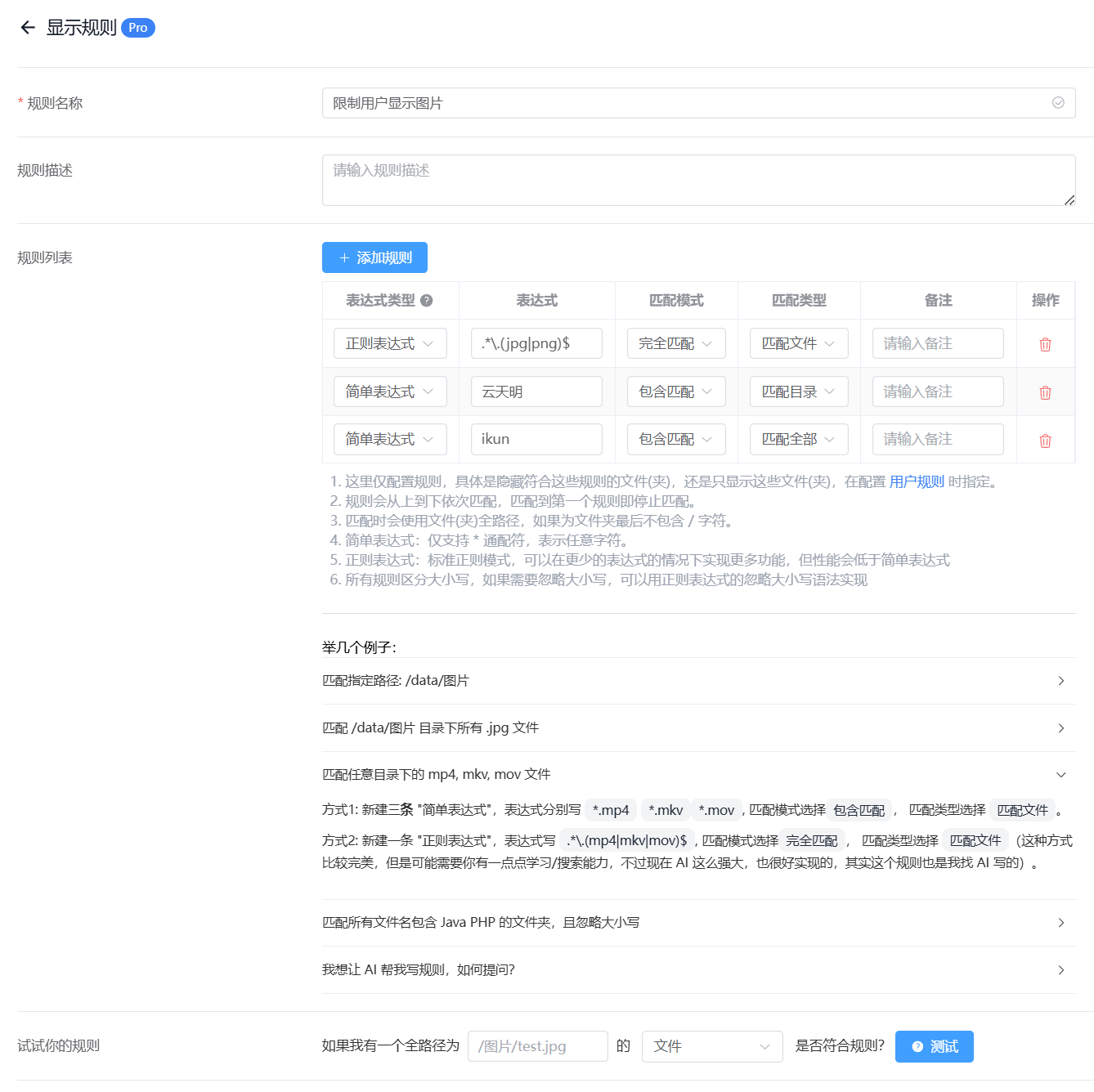Click the 添加规则 button
Screen dimensions: 1094x1092
click(374, 257)
